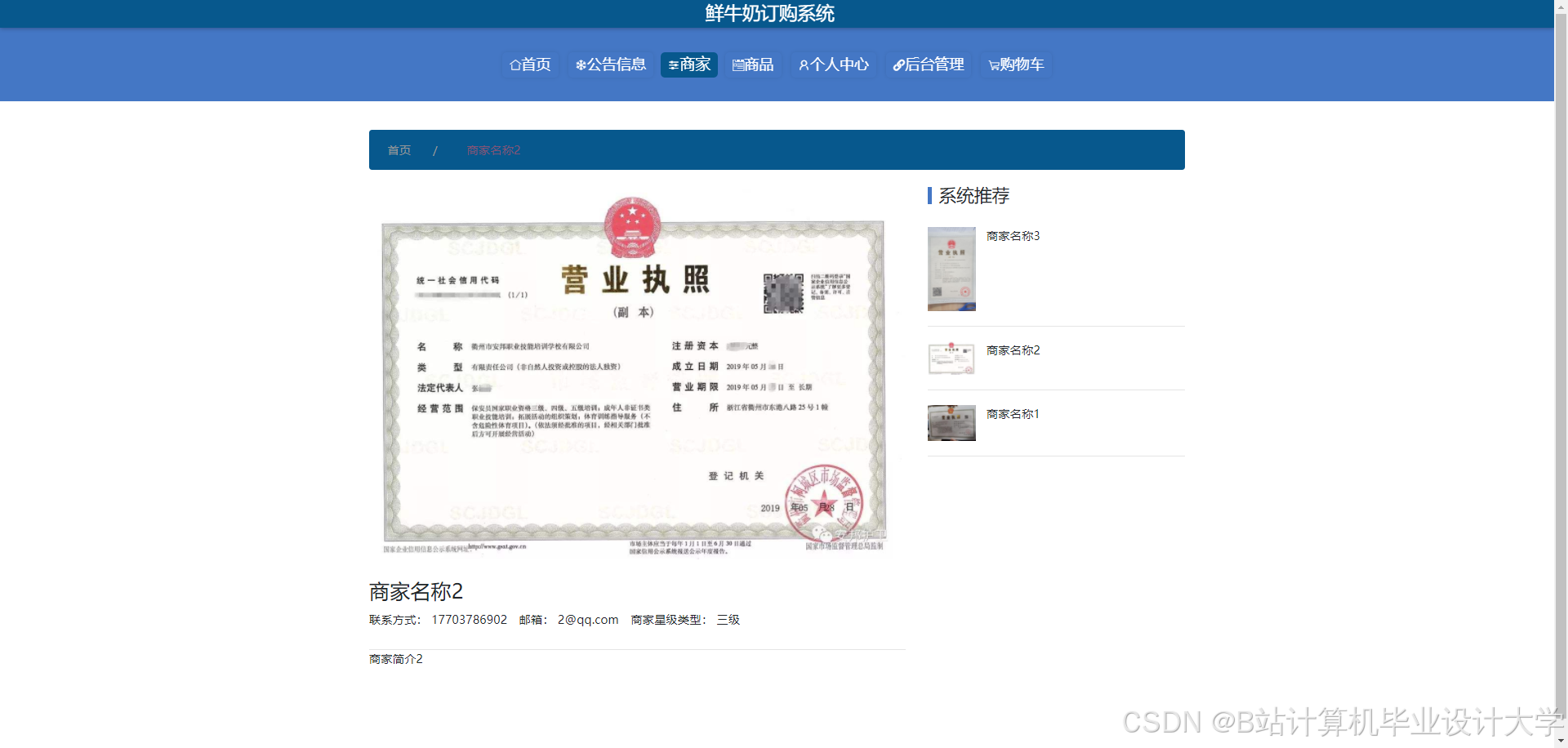Click thumbnail image of 商家名称3
1568x748 pixels.
click(x=951, y=269)
